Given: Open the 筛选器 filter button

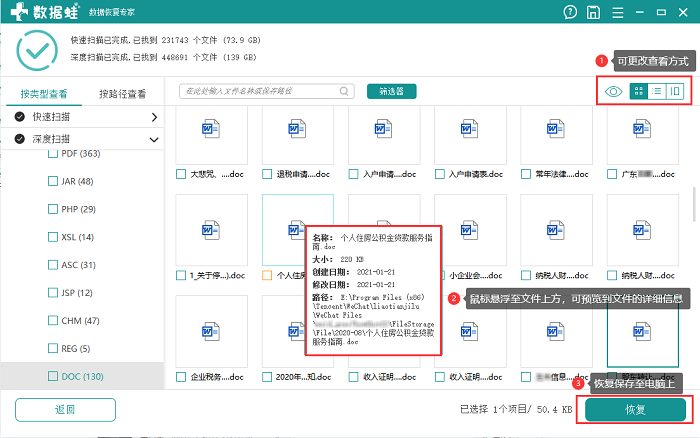Looking at the screenshot, I should click(x=392, y=91).
